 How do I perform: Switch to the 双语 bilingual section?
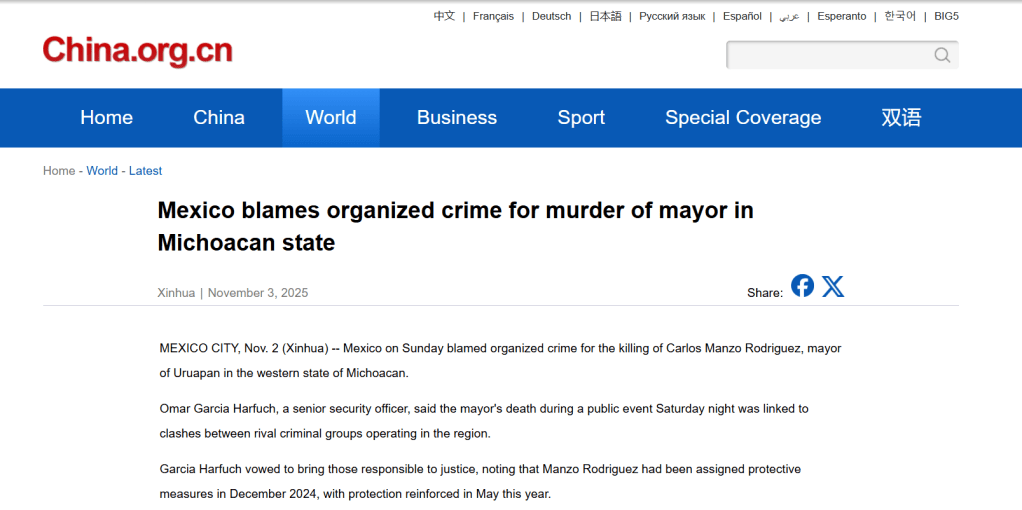[901, 118]
